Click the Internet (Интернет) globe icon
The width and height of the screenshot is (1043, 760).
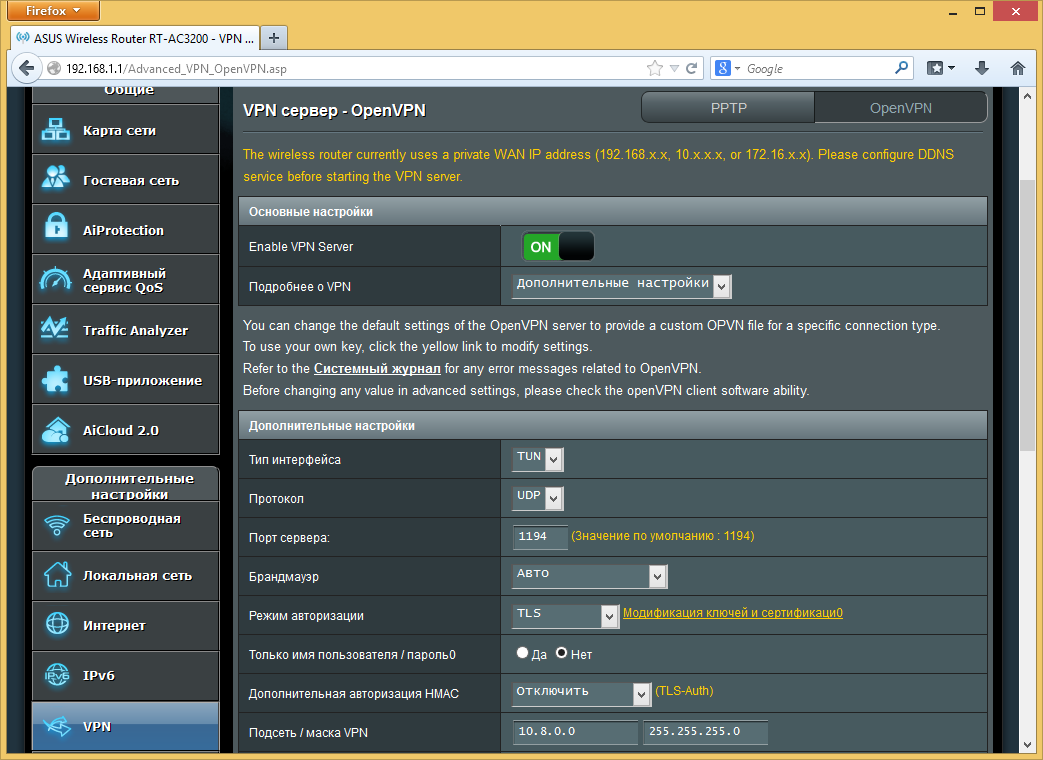(x=57, y=624)
